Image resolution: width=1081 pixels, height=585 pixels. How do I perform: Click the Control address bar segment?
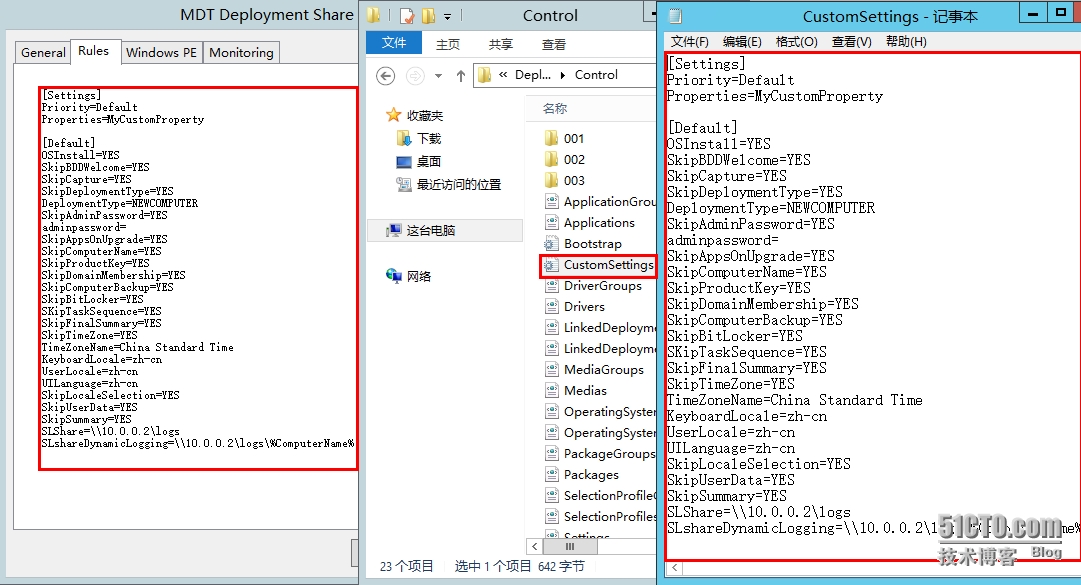596,74
